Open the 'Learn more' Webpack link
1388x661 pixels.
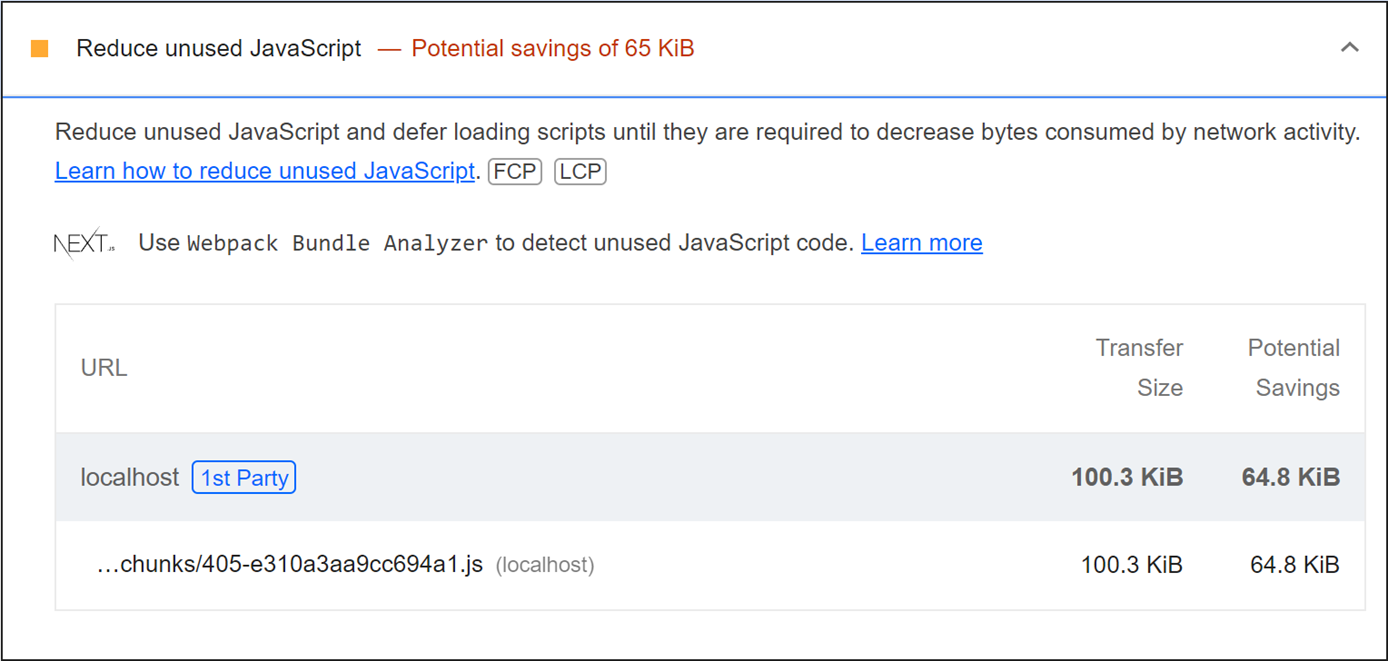921,243
